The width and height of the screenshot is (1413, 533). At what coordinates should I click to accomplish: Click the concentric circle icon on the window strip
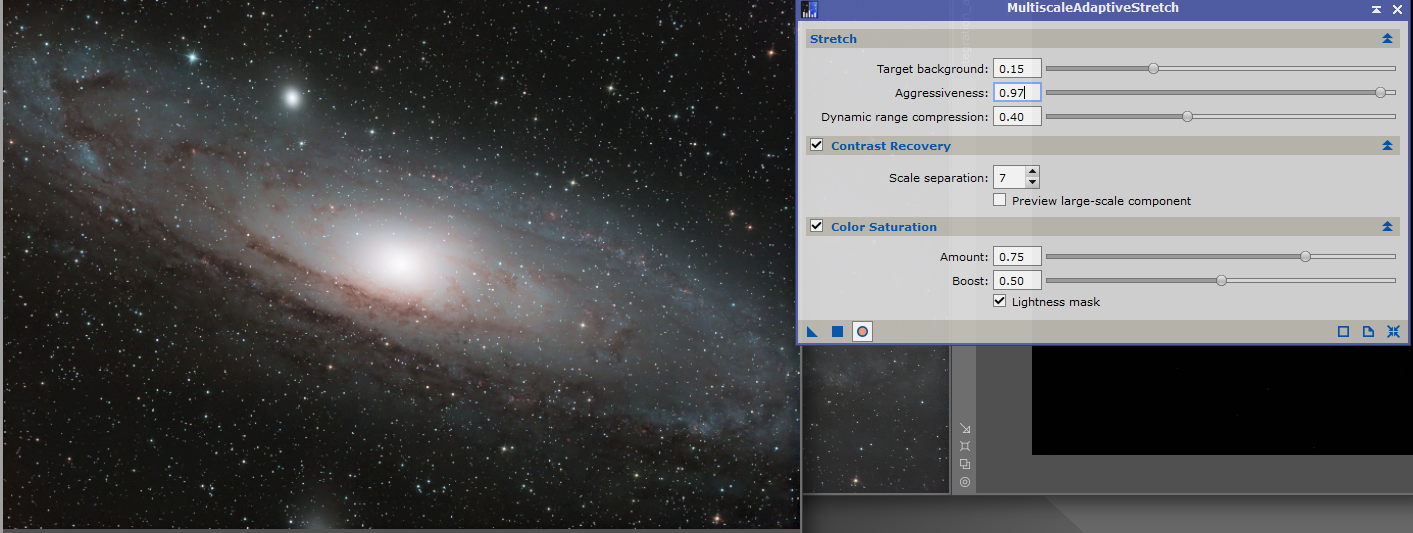tap(964, 482)
